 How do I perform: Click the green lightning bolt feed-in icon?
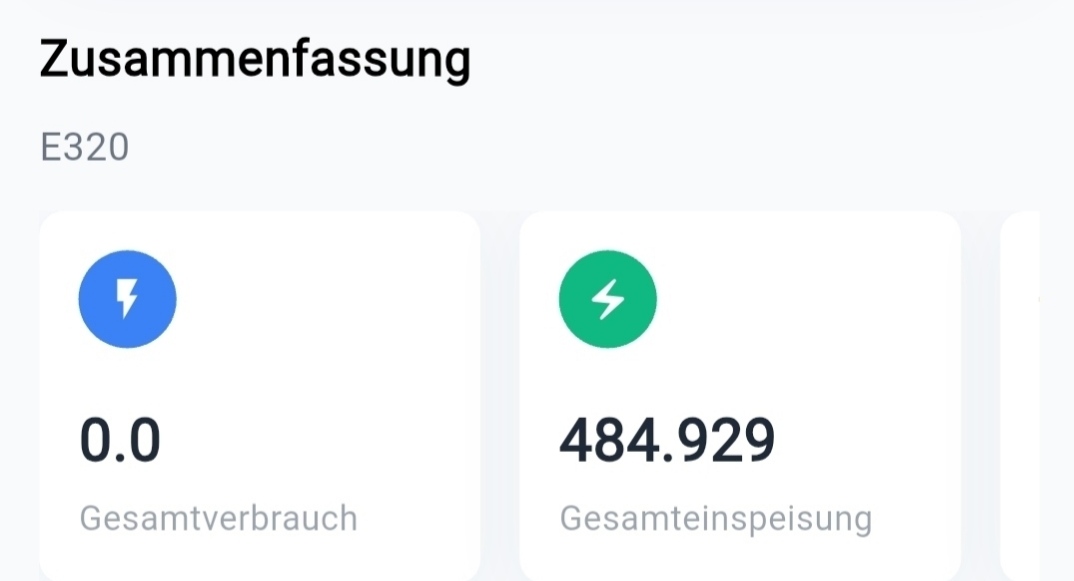coord(607,298)
